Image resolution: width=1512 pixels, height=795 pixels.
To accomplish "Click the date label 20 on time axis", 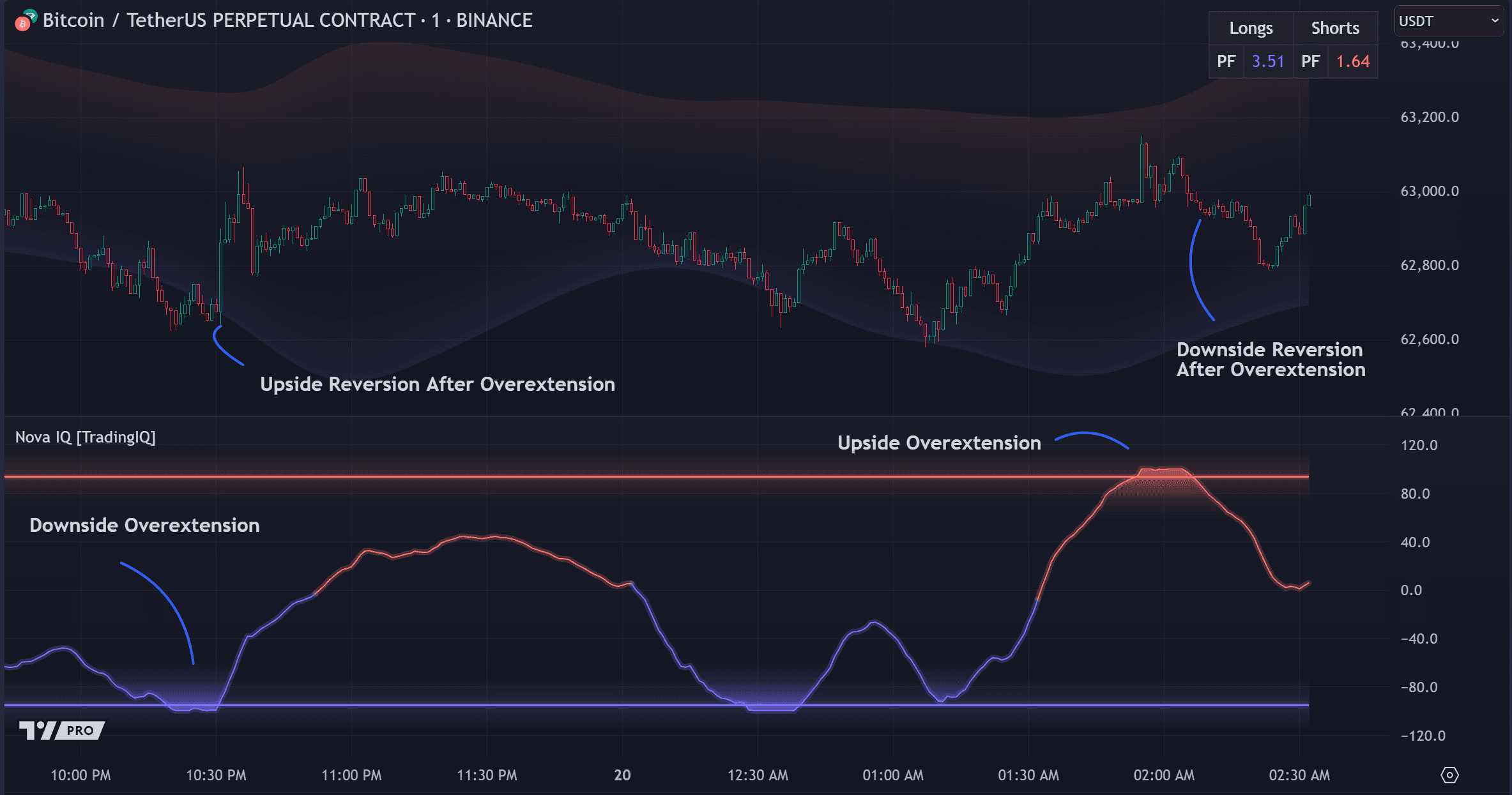I will [x=622, y=775].
